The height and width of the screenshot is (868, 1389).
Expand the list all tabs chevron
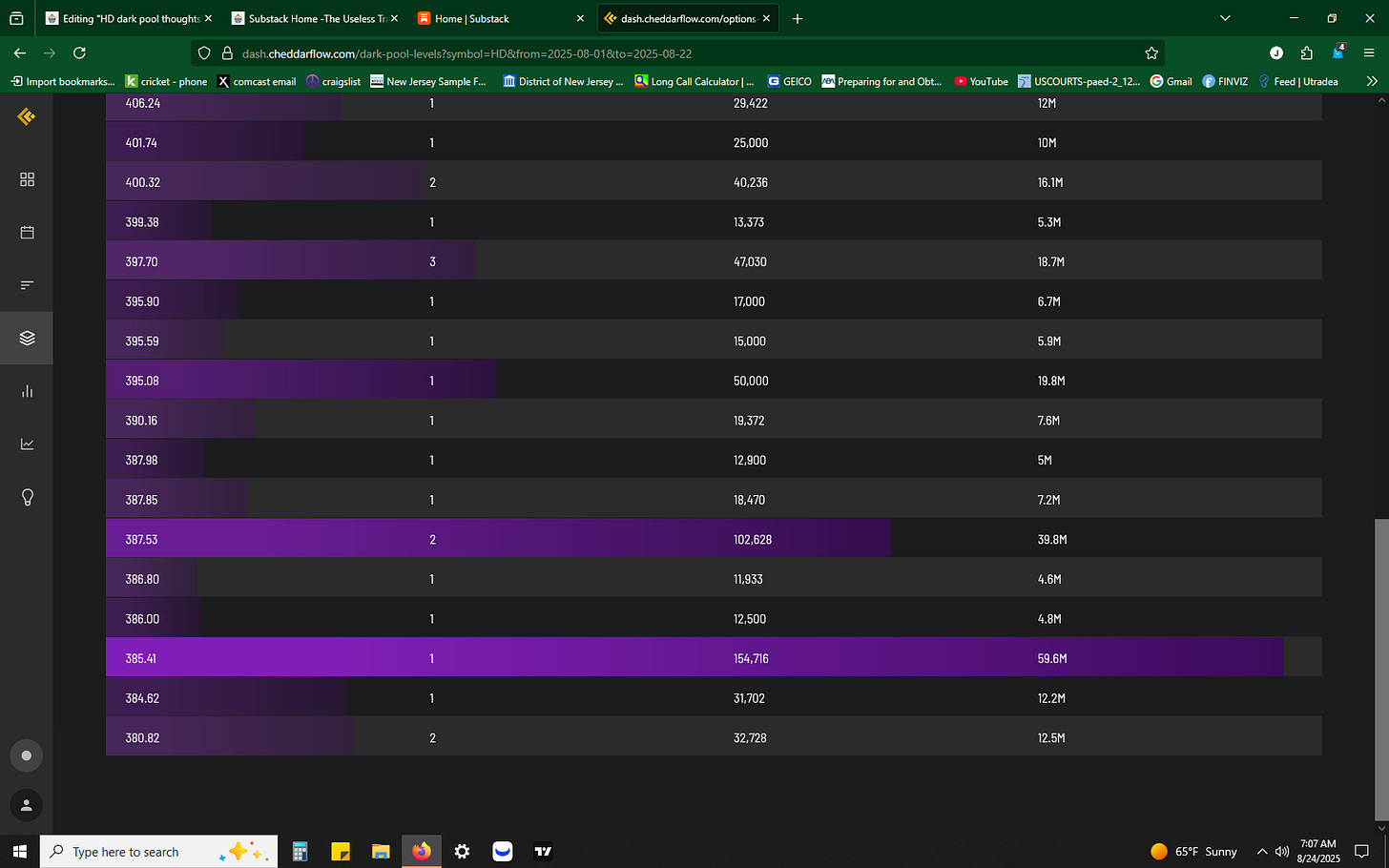tap(1225, 18)
